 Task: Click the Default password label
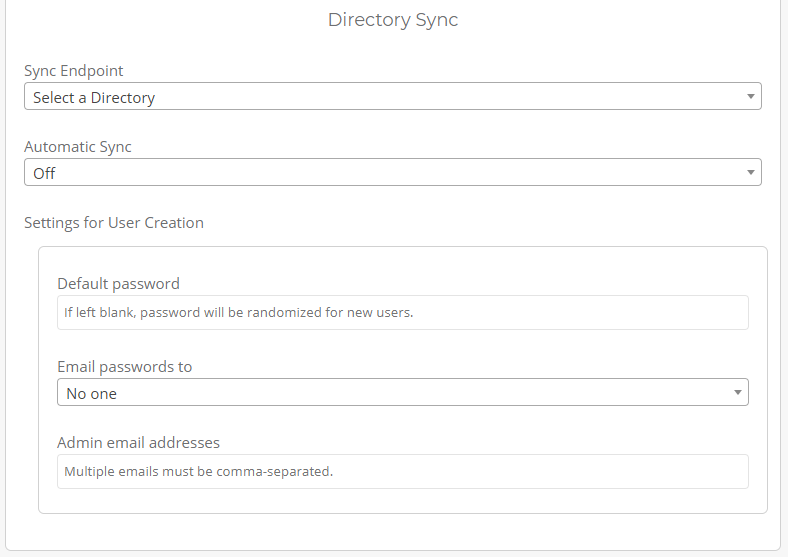coord(118,284)
